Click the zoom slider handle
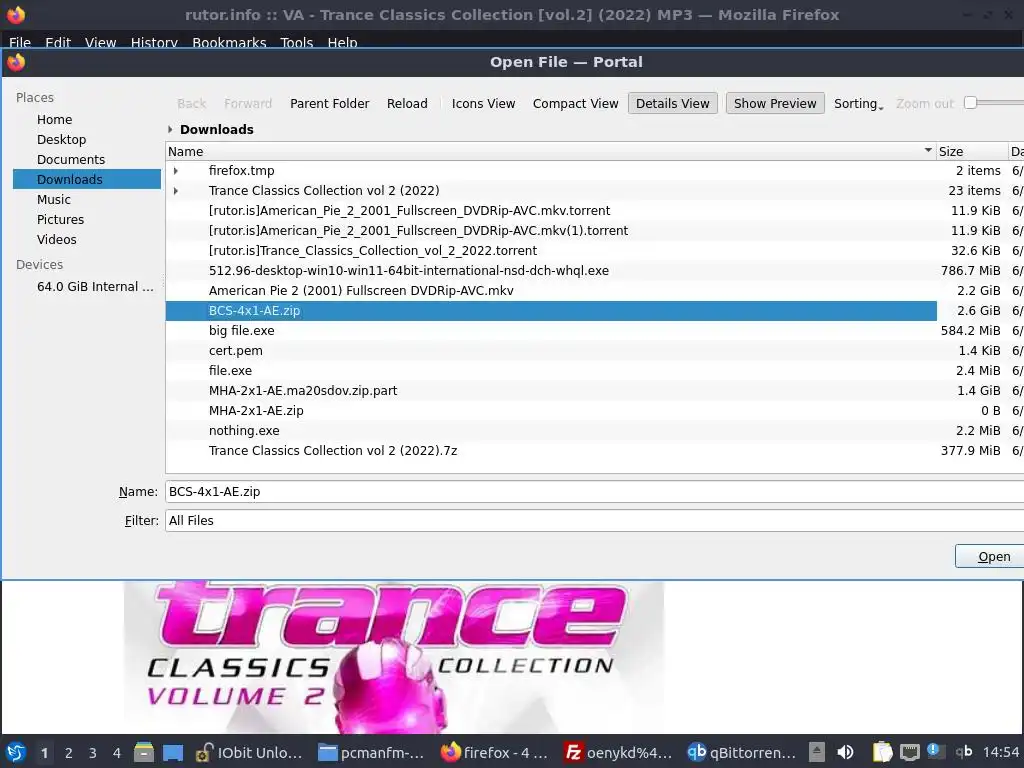 coord(970,103)
